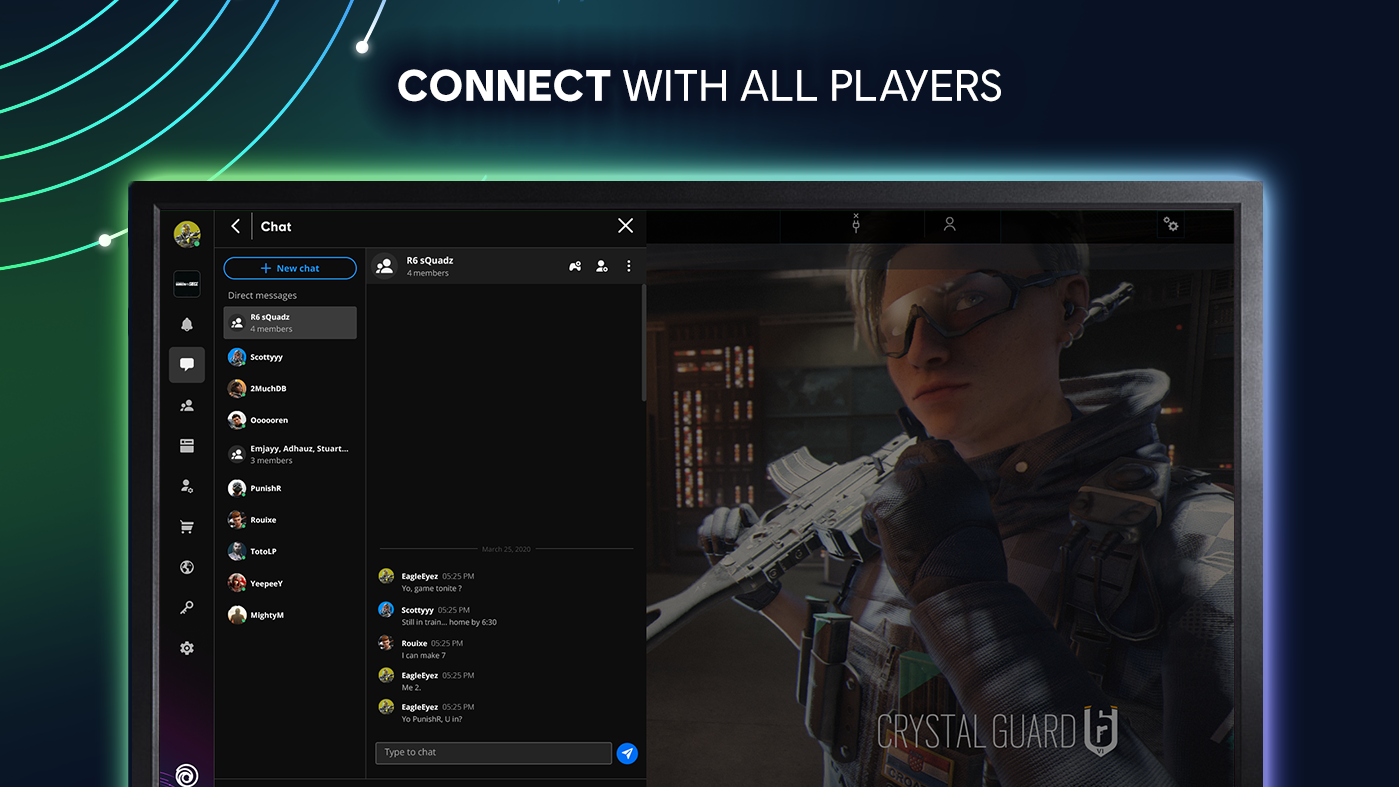Image resolution: width=1399 pixels, height=787 pixels.
Task: Open the globe browser icon in the sidebar
Action: [x=186, y=567]
